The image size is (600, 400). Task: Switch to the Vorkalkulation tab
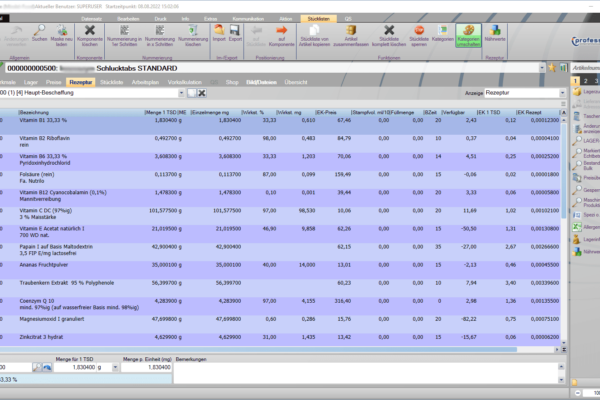185,82
